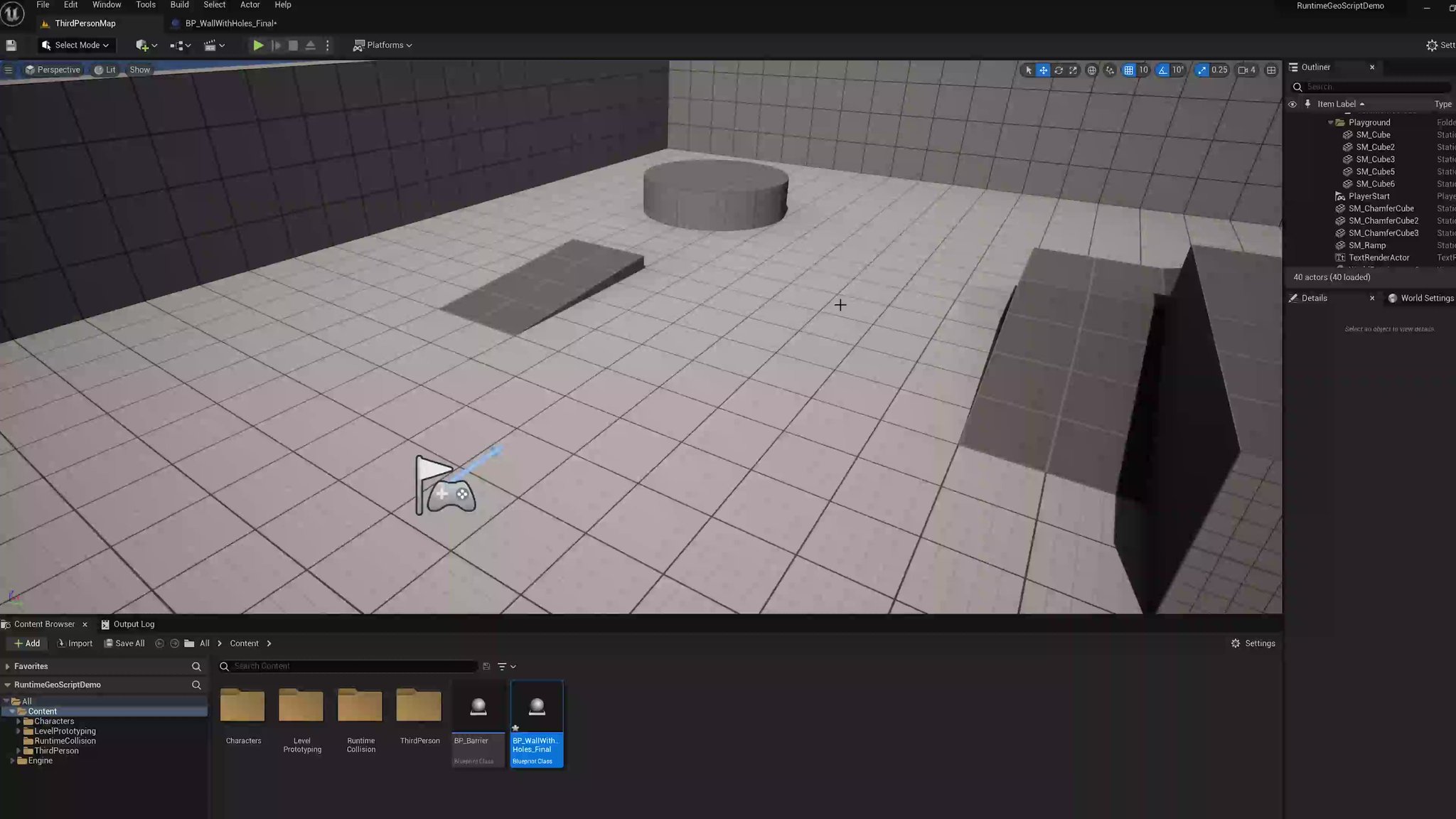Screen dimensions: 1456x819
Task: Click the Import button in Content Browser
Action: point(75,643)
